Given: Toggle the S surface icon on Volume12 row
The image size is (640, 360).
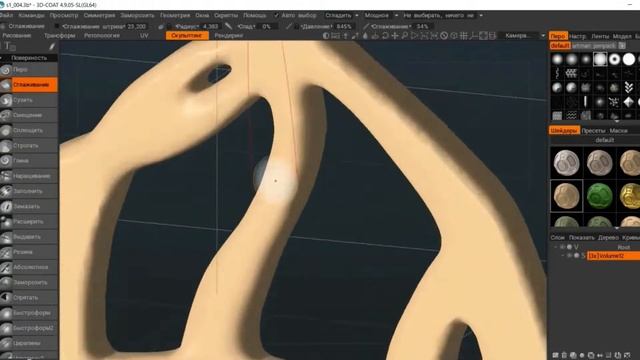Looking at the screenshot, I should tap(583, 256).
